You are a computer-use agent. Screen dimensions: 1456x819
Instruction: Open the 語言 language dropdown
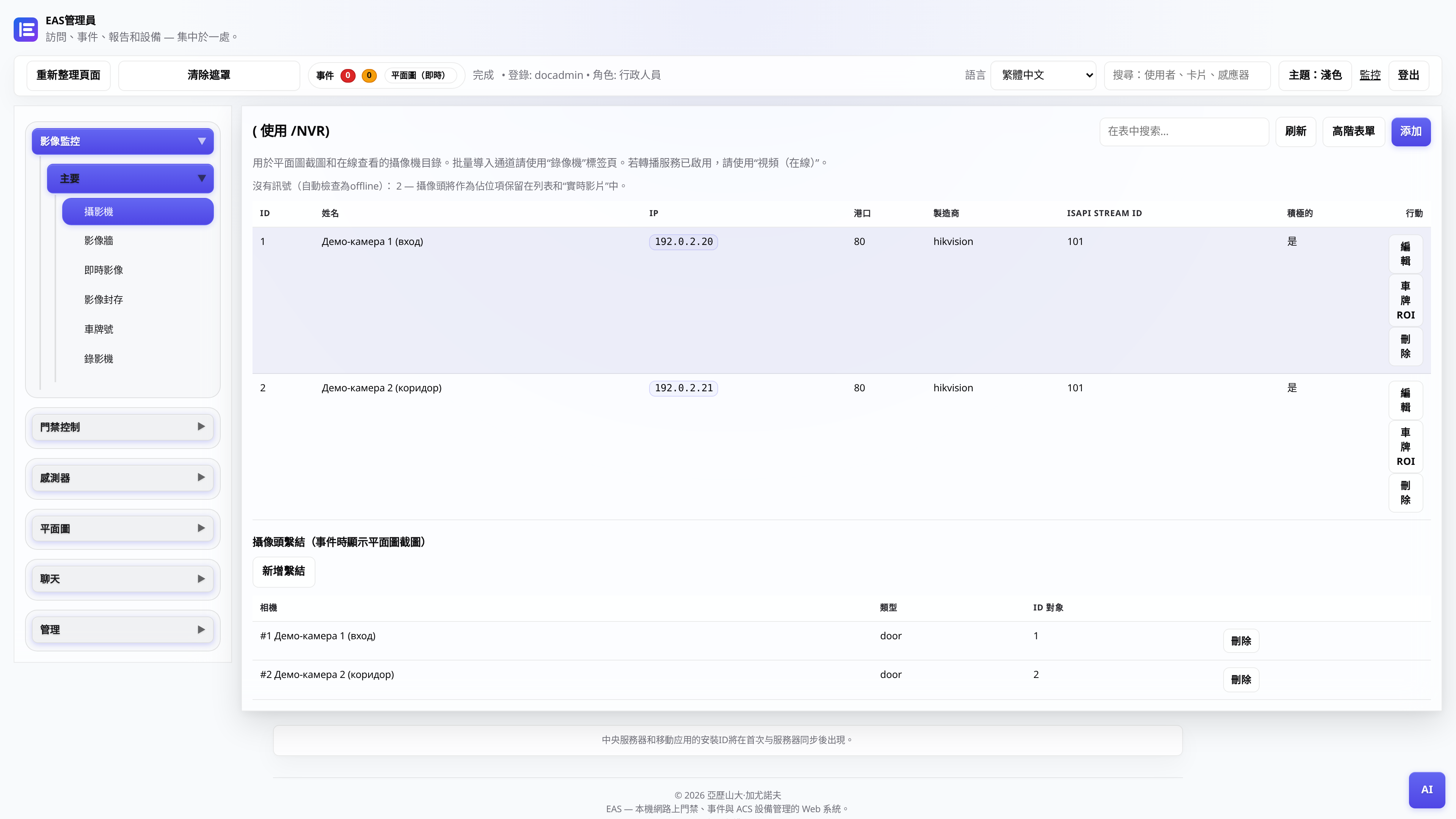(x=1043, y=75)
